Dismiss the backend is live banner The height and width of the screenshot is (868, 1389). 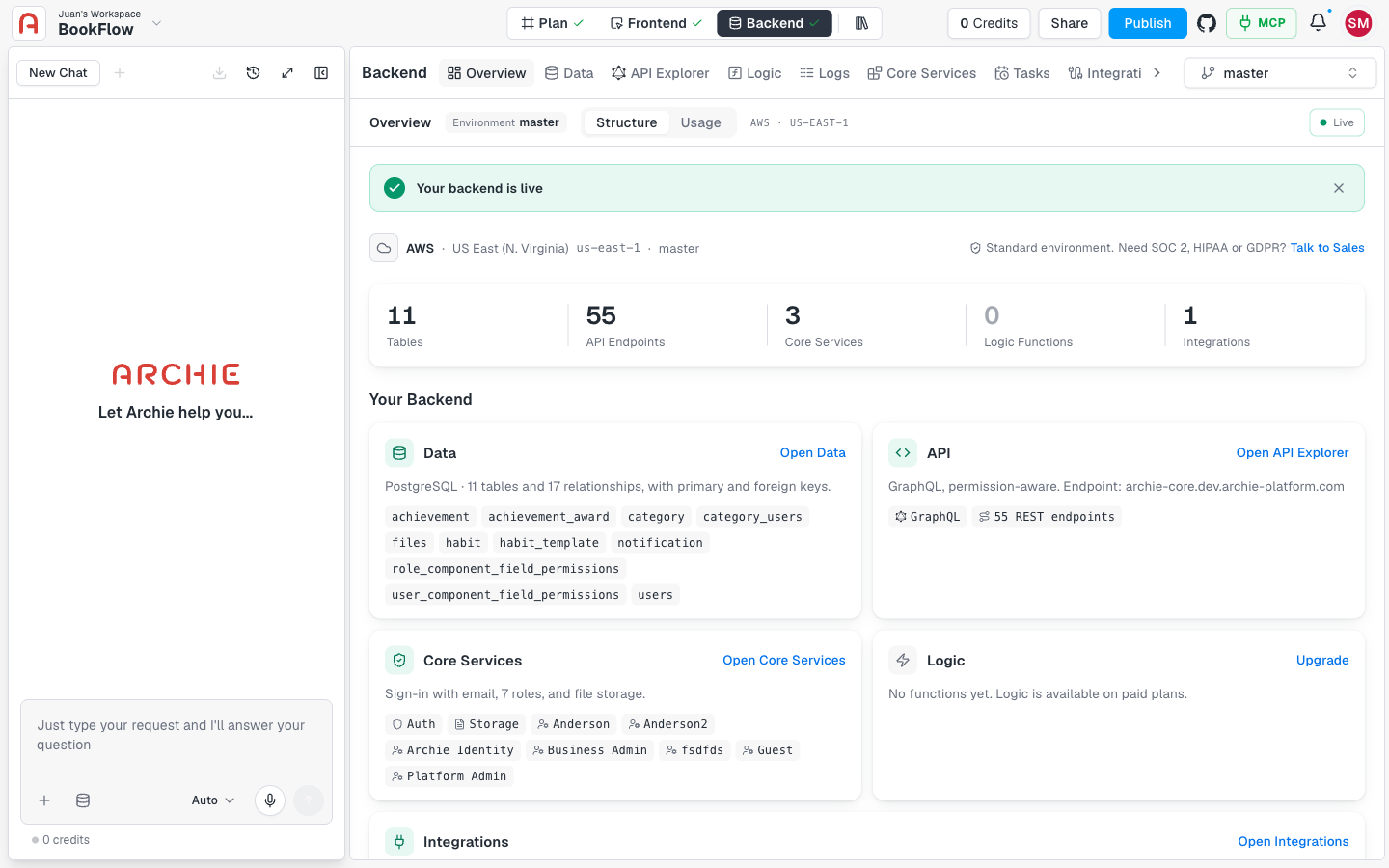pos(1339,188)
